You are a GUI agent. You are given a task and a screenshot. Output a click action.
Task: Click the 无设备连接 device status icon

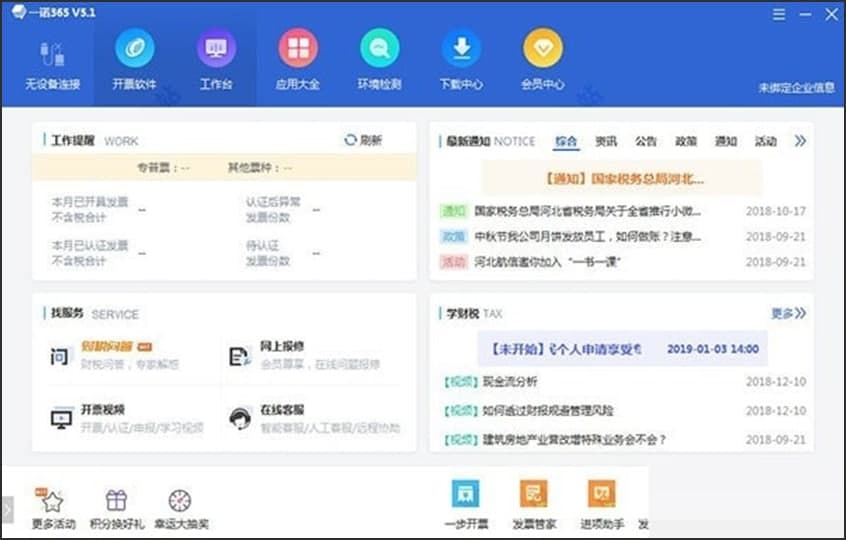coord(52,54)
